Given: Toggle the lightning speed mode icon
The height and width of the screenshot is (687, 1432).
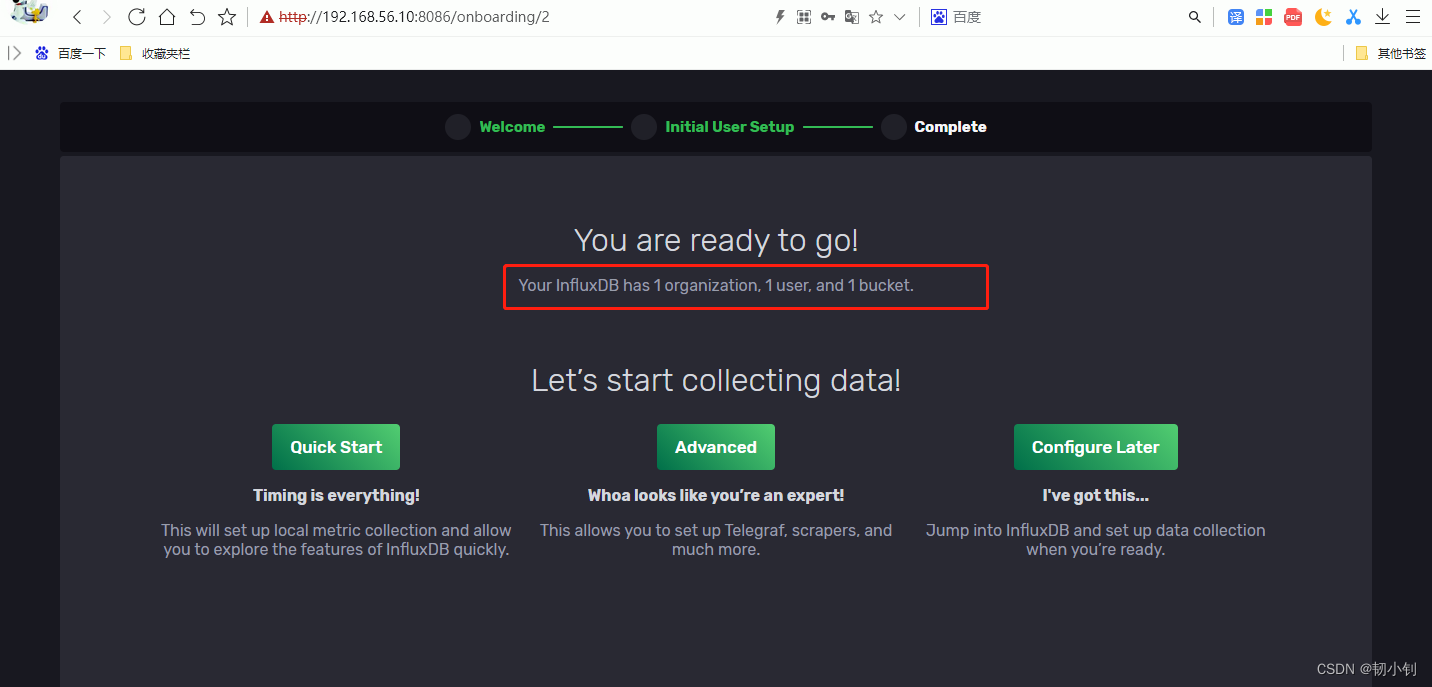Looking at the screenshot, I should tap(780, 17).
